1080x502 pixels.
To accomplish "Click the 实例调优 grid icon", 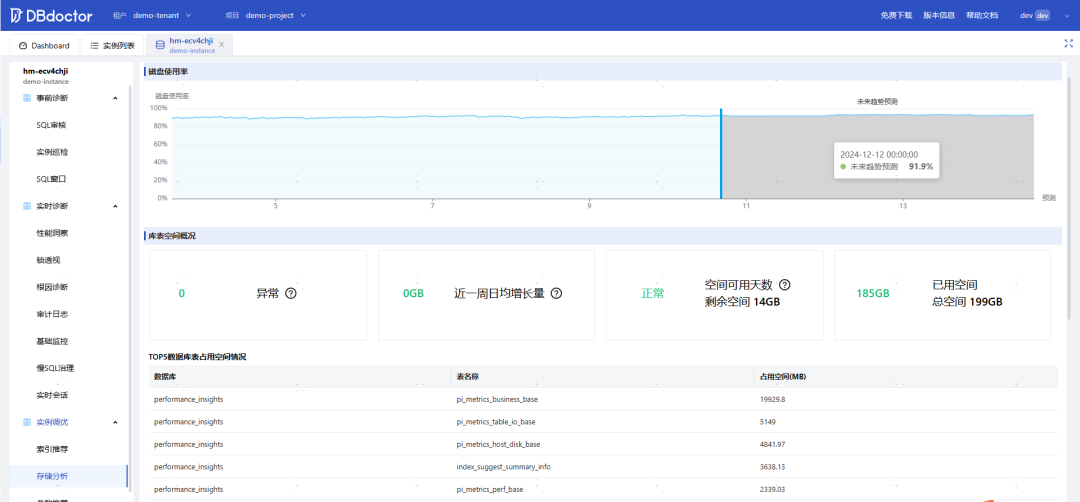I will [x=27, y=422].
